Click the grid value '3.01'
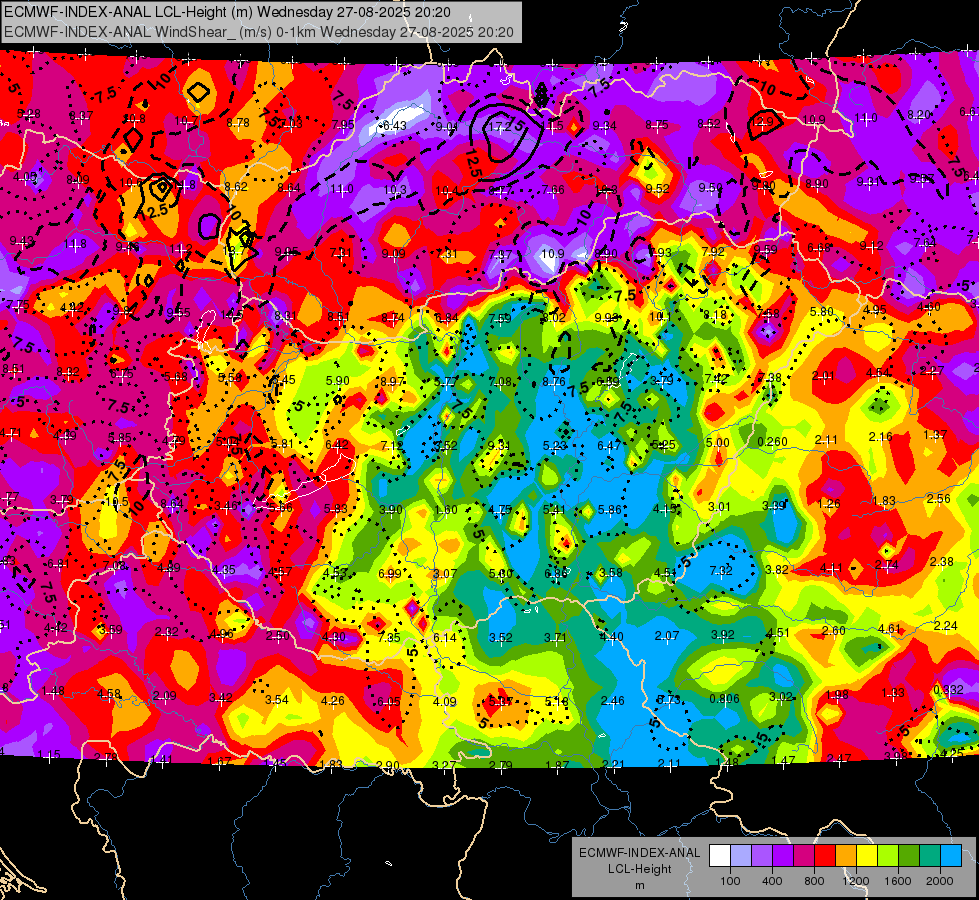979x900 pixels. click(x=719, y=507)
